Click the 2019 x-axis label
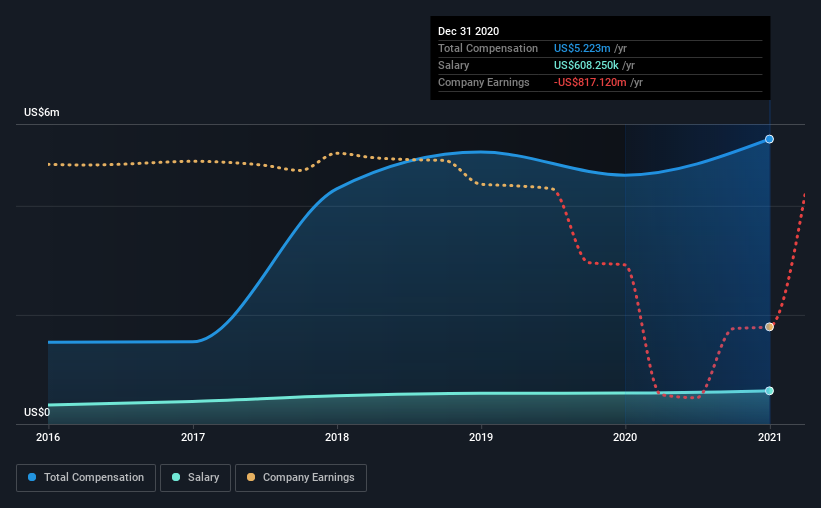Screen dimensions: 821x508 481,437
